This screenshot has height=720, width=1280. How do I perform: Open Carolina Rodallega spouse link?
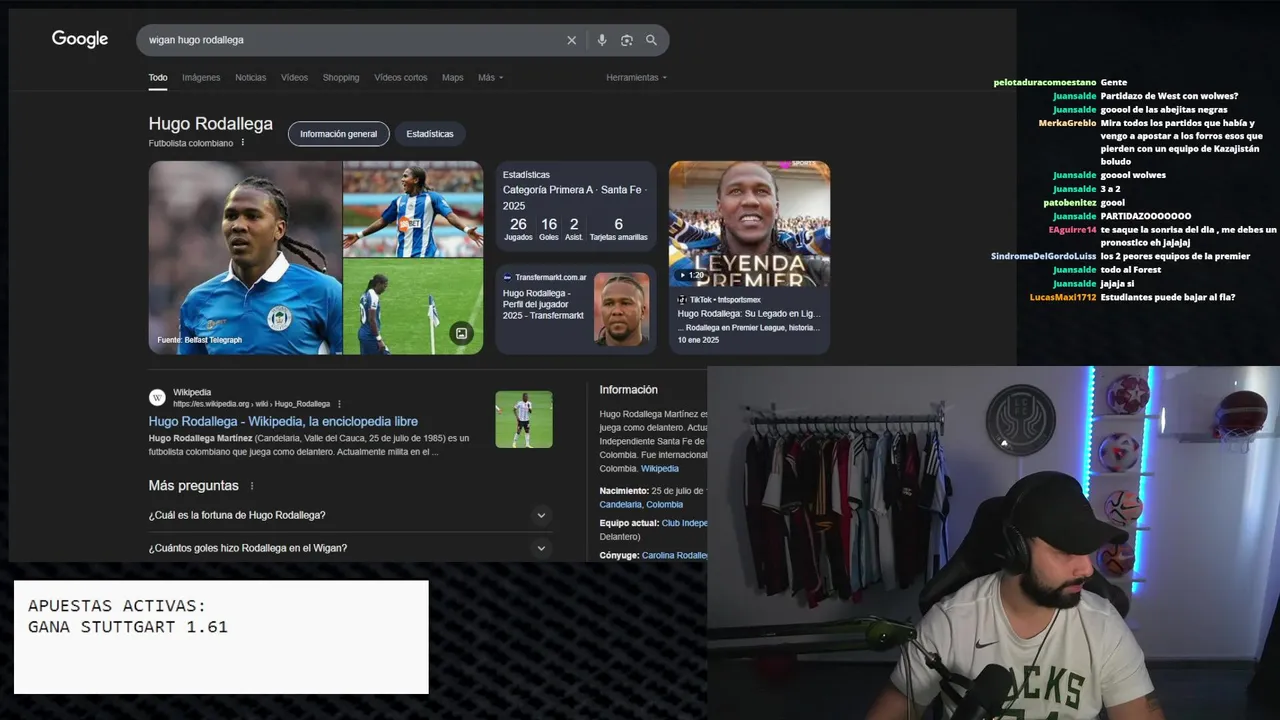(675, 555)
